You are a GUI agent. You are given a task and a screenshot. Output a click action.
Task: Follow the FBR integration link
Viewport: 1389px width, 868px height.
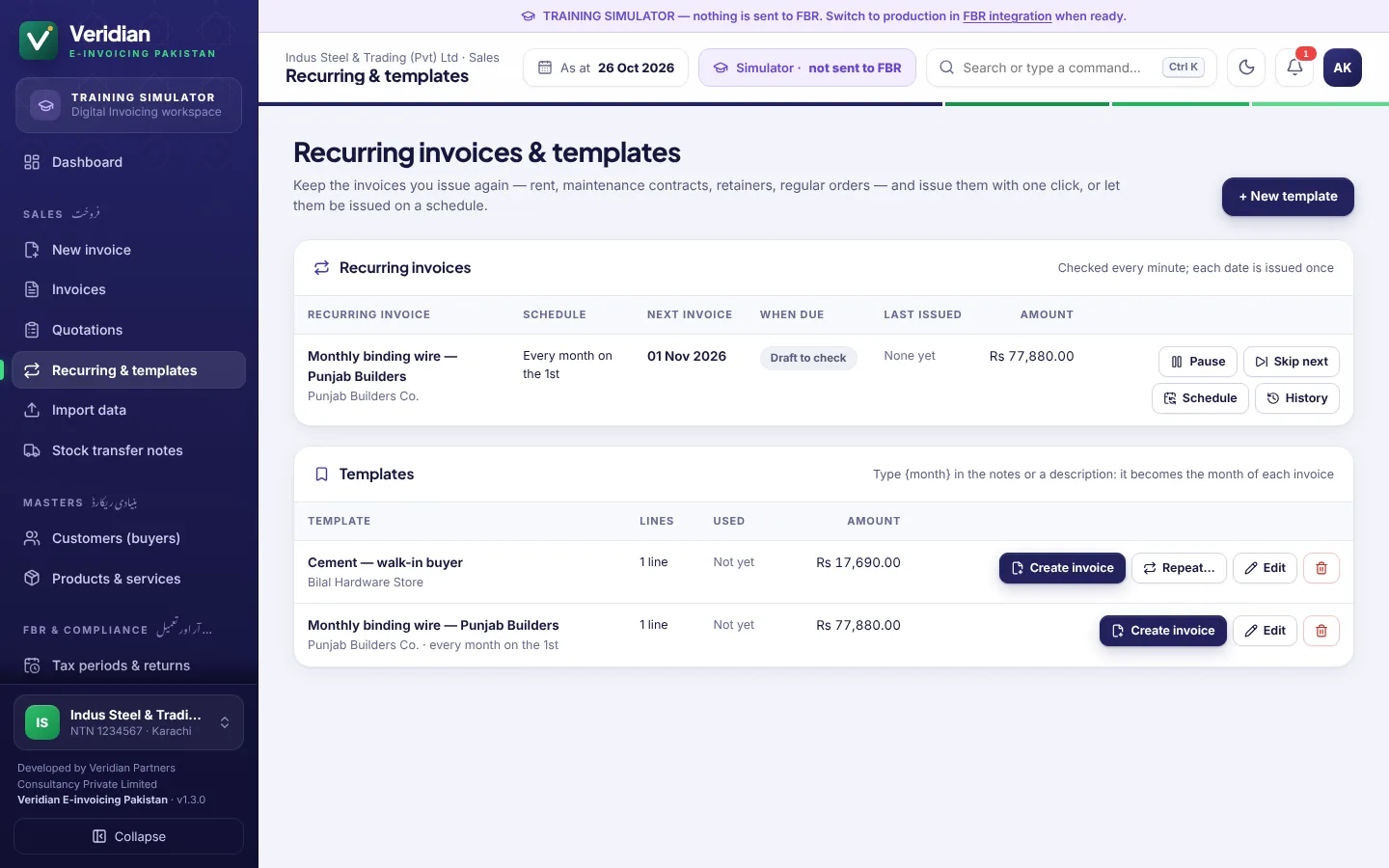point(1007,16)
